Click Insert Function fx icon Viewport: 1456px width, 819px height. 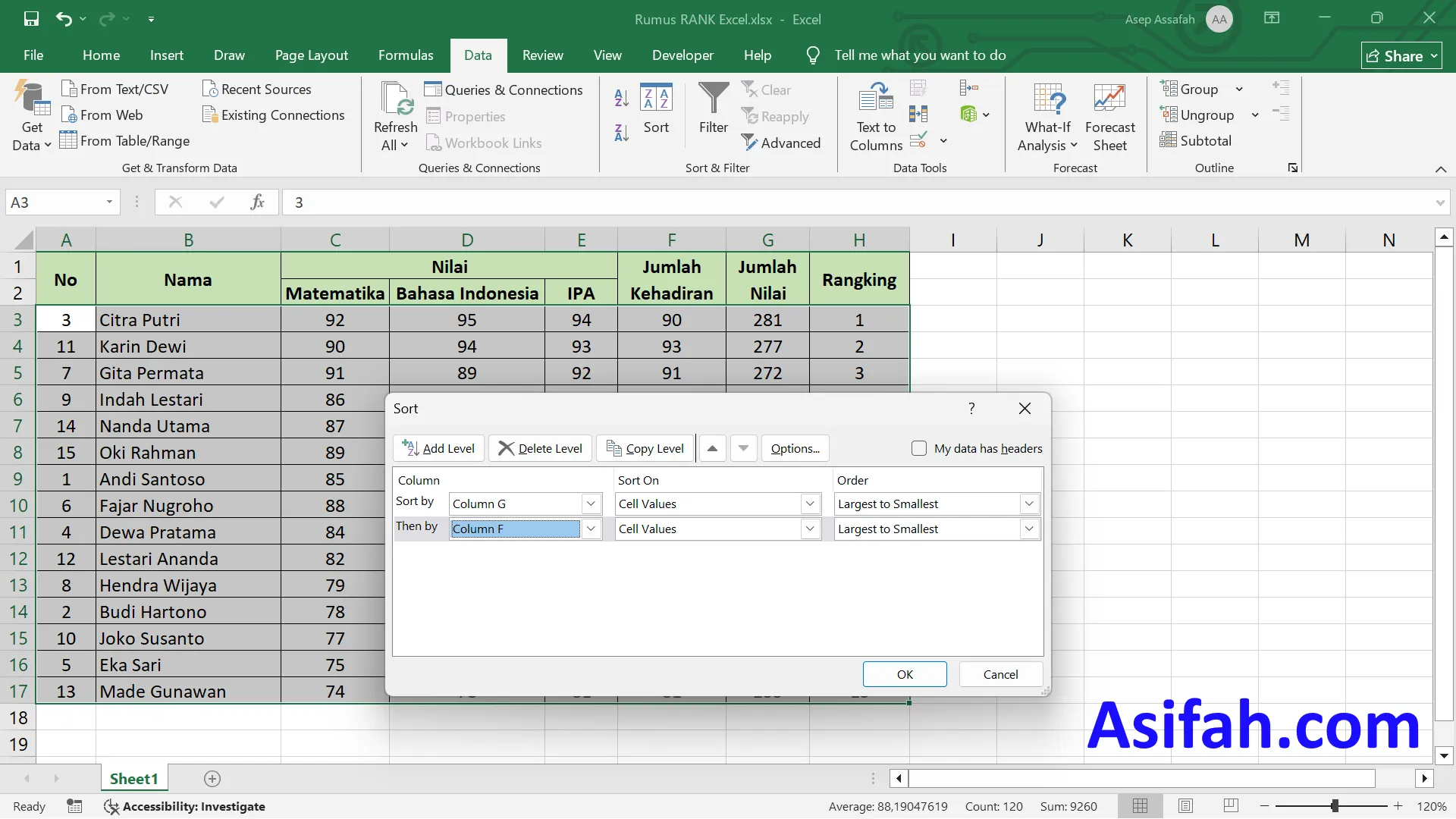pos(257,202)
